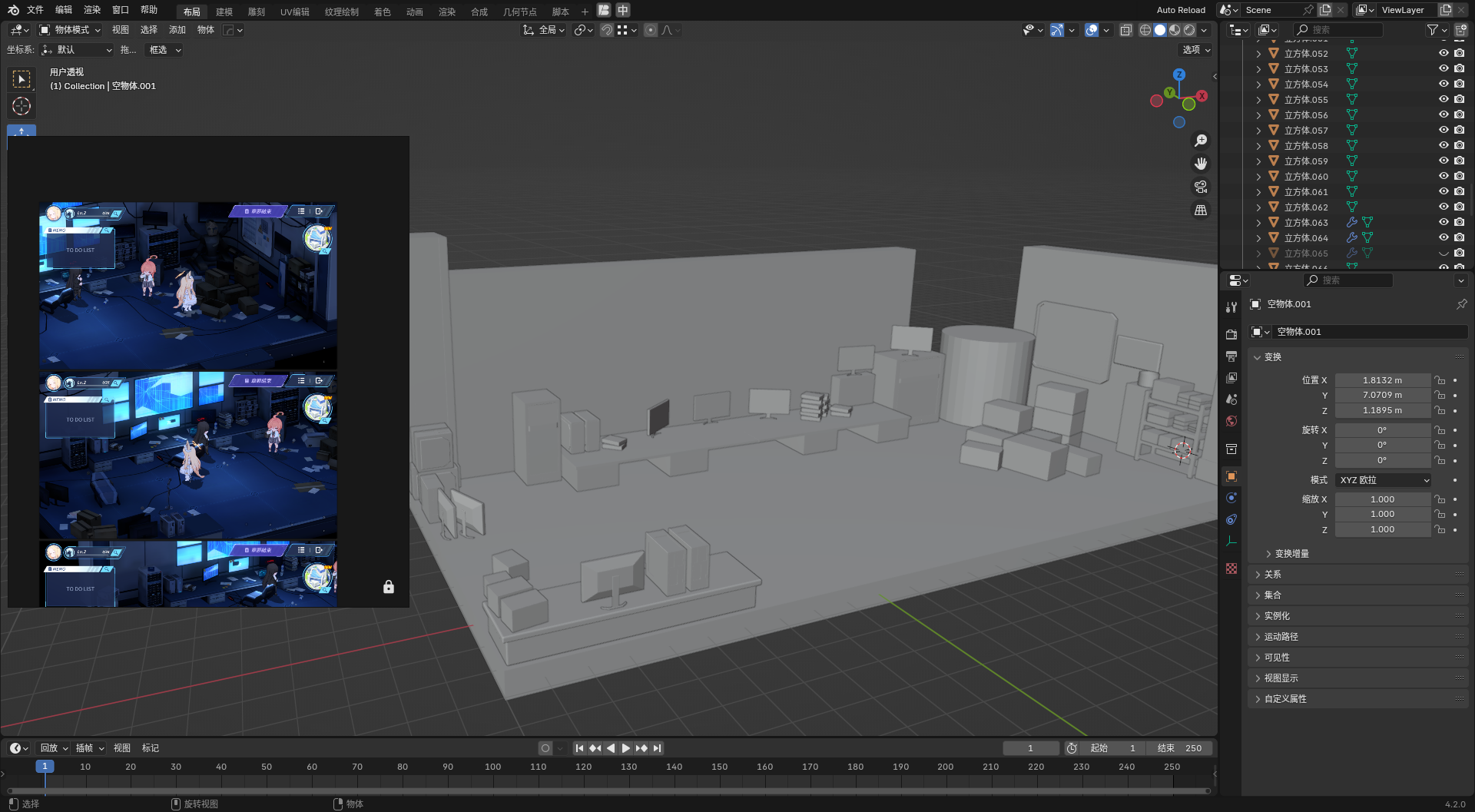Screen dimensions: 1475x812
Task: Open the XYZ 欧拉 rotation mode dropdown
Action: point(1384,480)
